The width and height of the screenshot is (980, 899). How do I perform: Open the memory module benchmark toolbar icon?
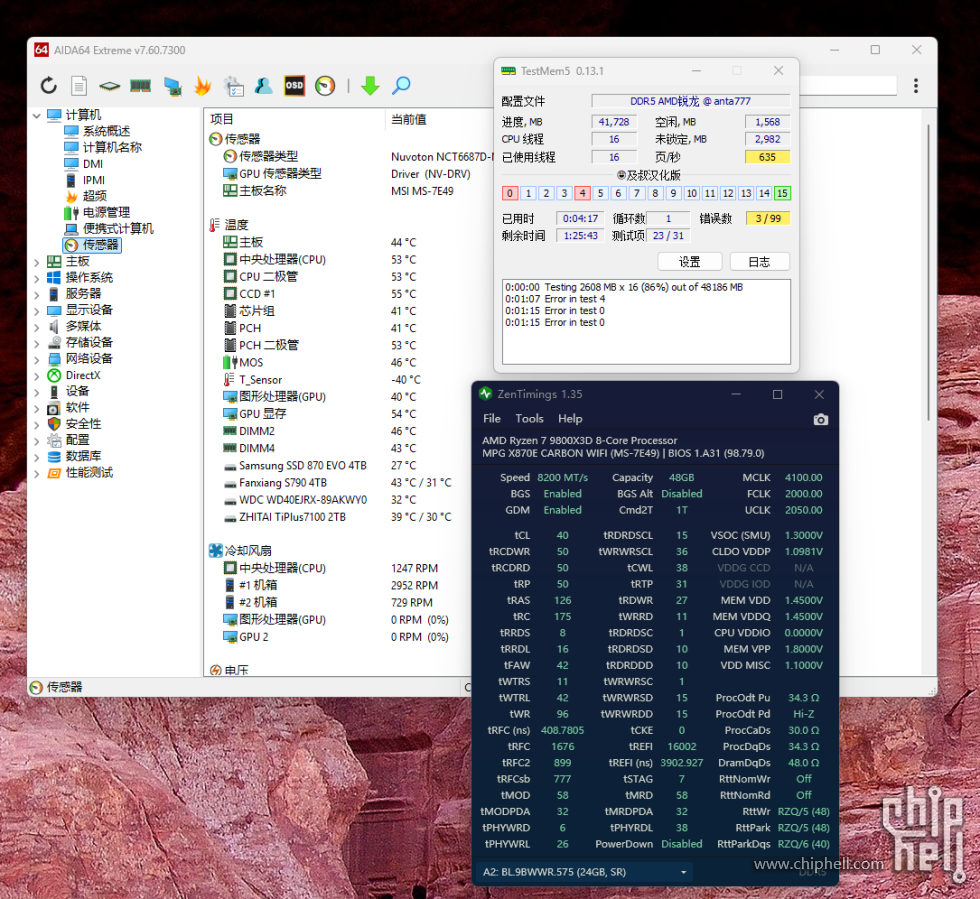[x=140, y=86]
